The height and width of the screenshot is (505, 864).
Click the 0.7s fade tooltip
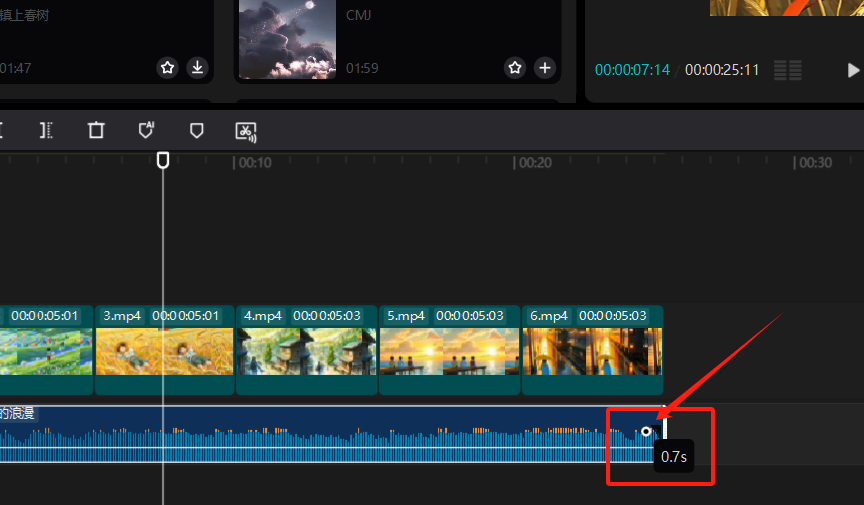click(x=673, y=456)
